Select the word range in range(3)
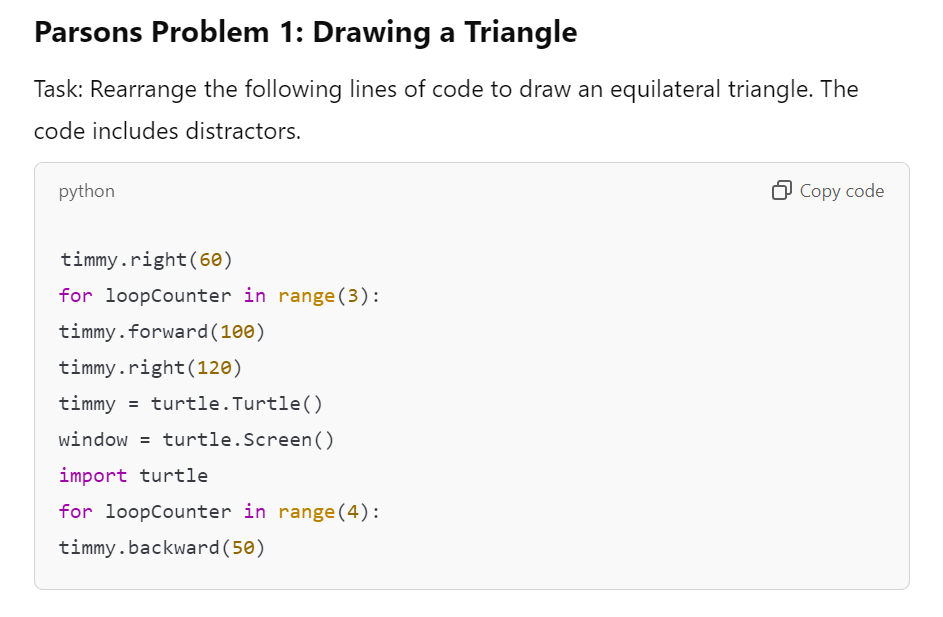 click(305, 295)
